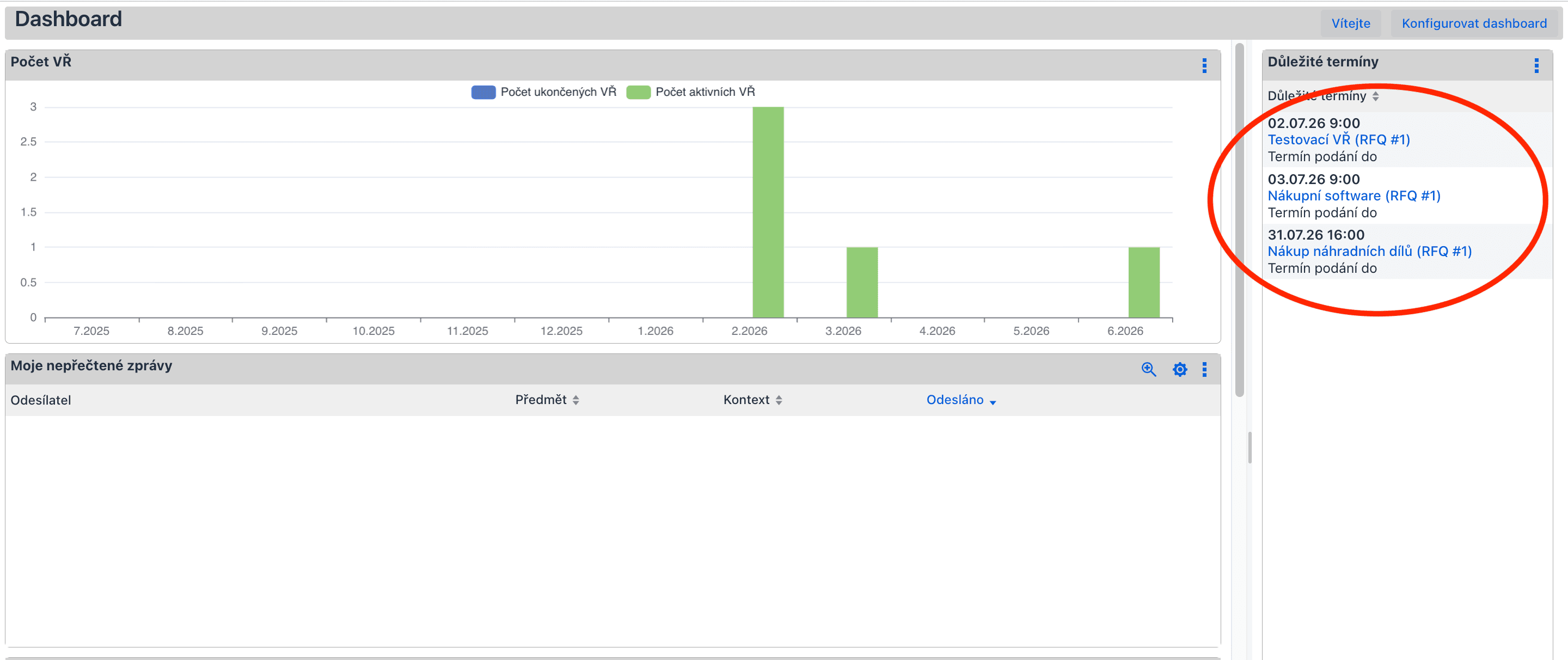This screenshot has width=1568, height=660.
Task: Toggle the Počet ukončených VŘ legend swatch
Action: tap(483, 92)
